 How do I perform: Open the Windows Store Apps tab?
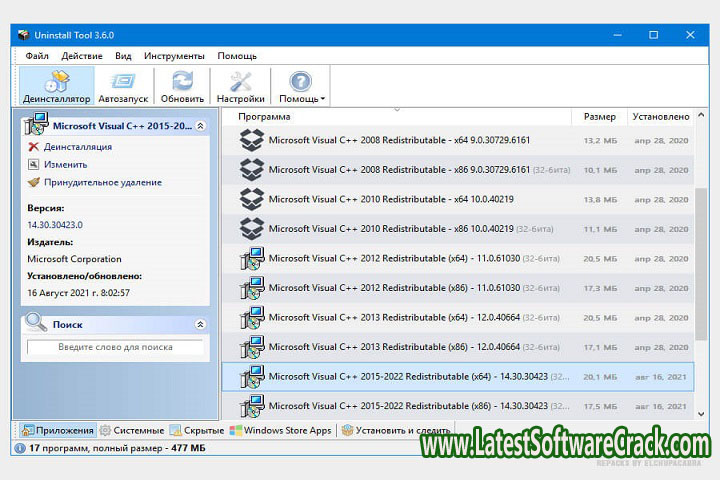pyautogui.click(x=281, y=431)
